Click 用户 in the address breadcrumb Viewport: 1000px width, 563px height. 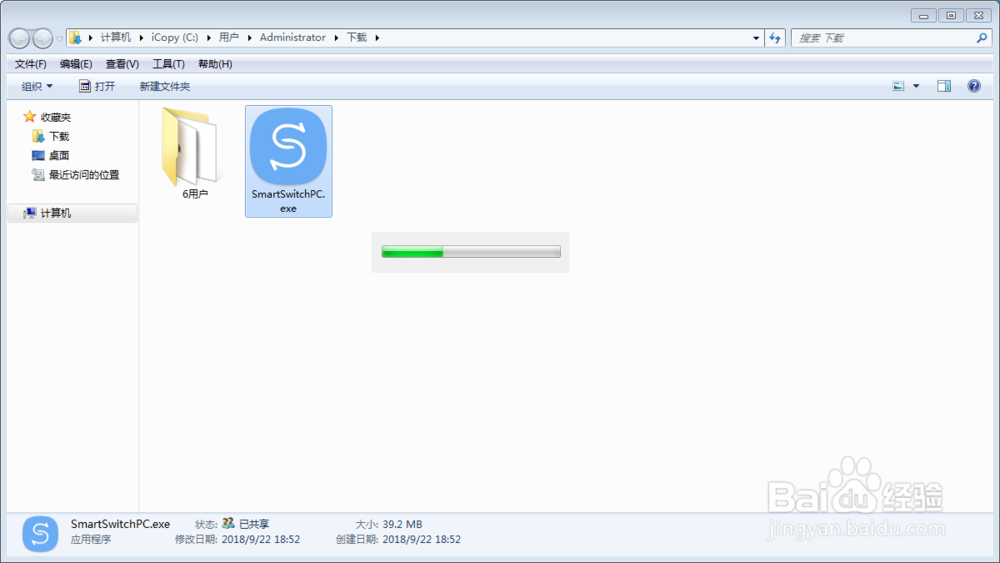[229, 38]
